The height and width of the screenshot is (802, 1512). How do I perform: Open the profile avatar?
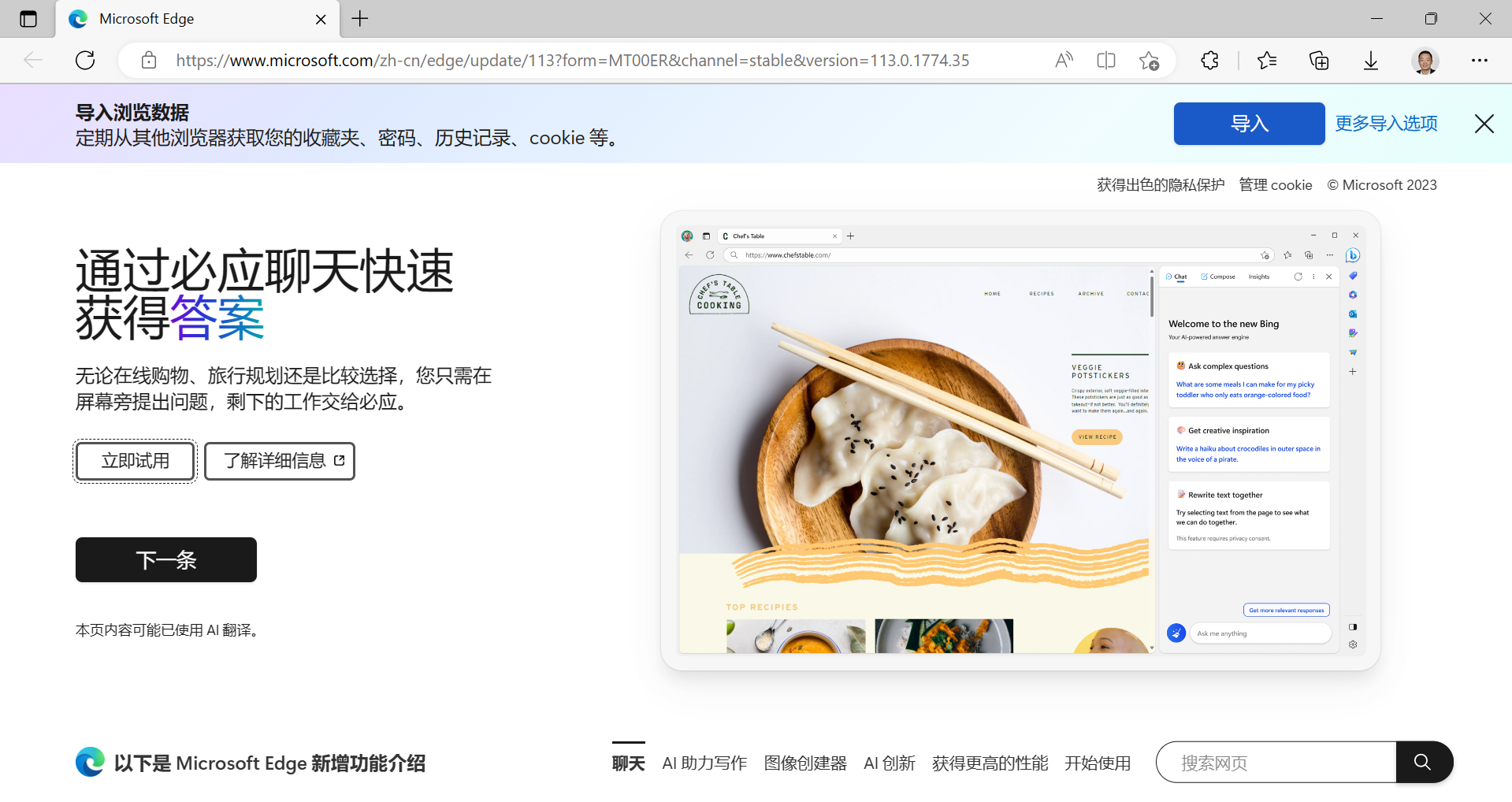[1425, 60]
